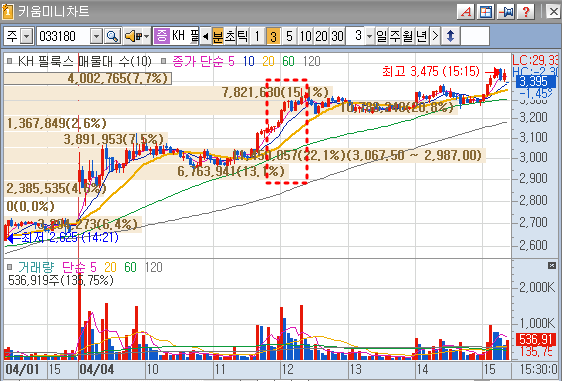Click the 536,919주 volume readout
This screenshot has height=381, width=562.
[61, 280]
